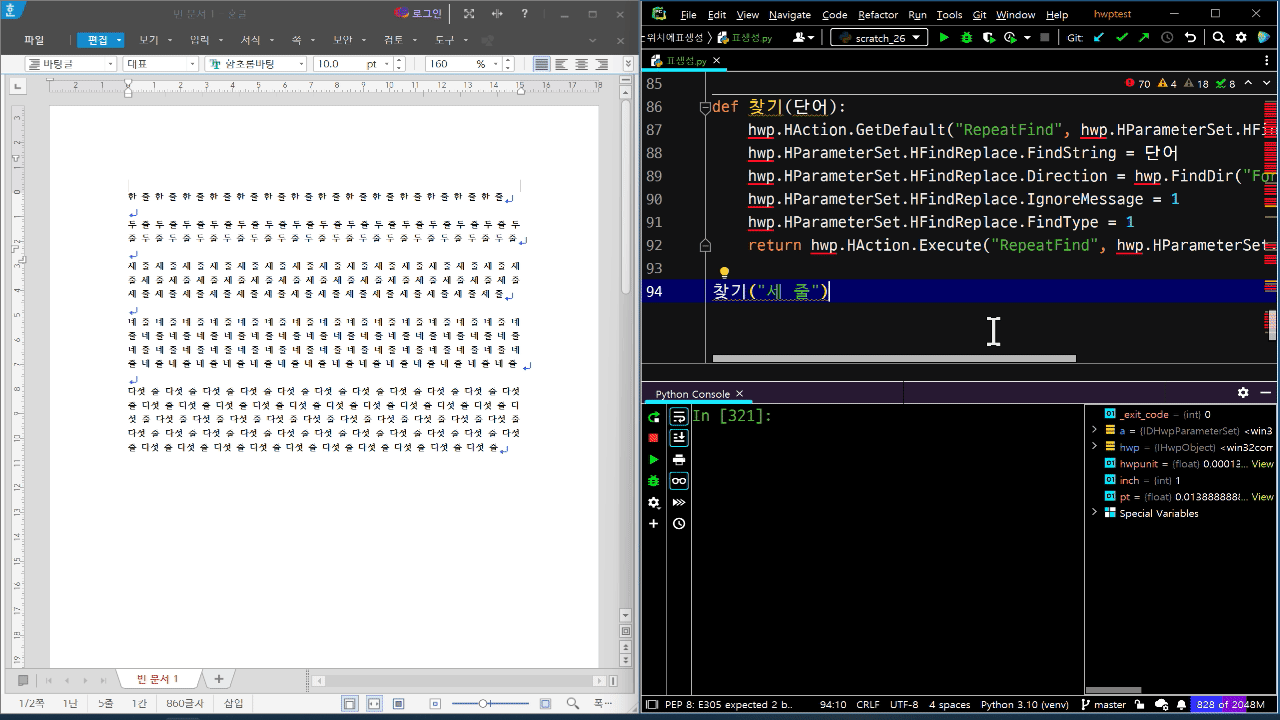Open Python Console panel options gear

coord(1243,393)
